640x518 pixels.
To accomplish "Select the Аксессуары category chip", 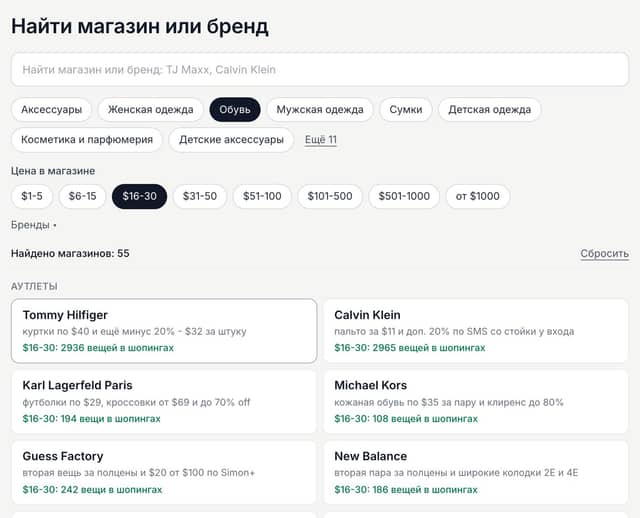I will 51,109.
